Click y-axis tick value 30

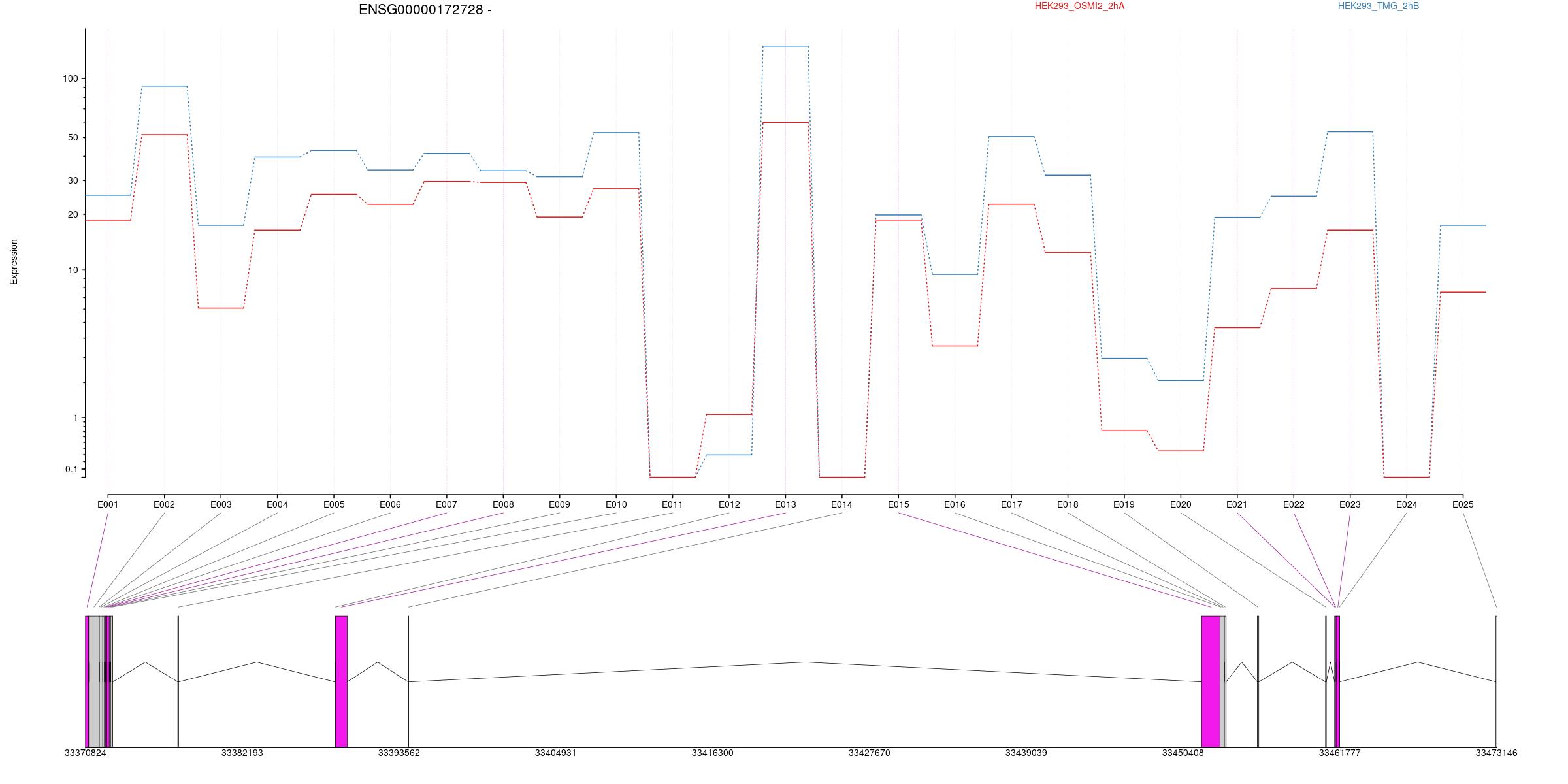pos(73,180)
